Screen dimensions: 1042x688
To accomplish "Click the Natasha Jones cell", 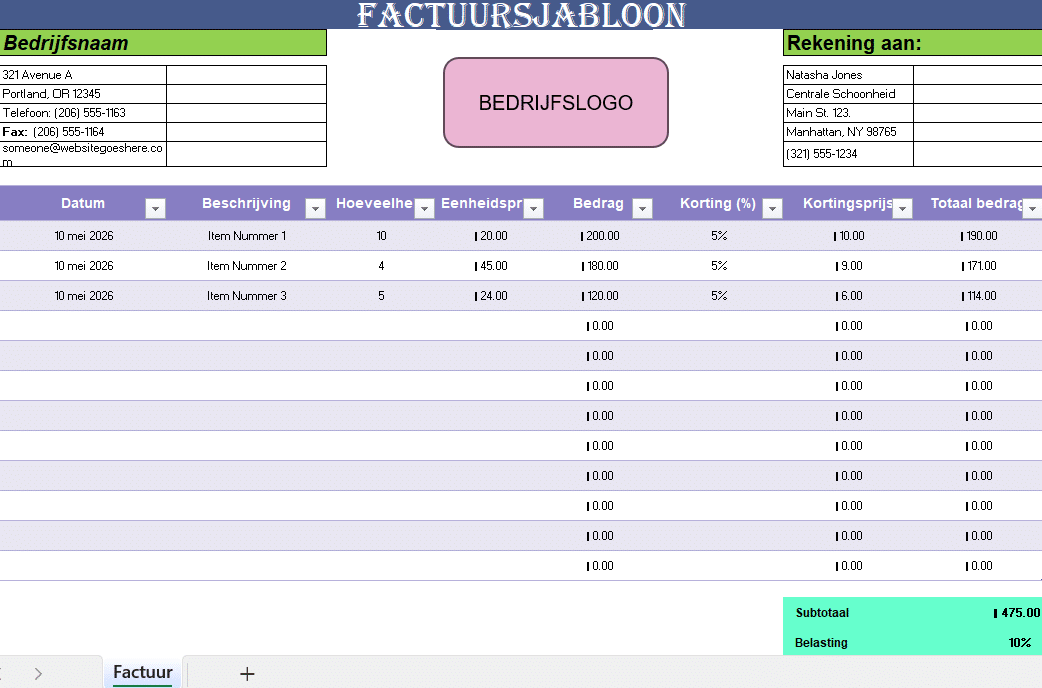I will coord(847,74).
